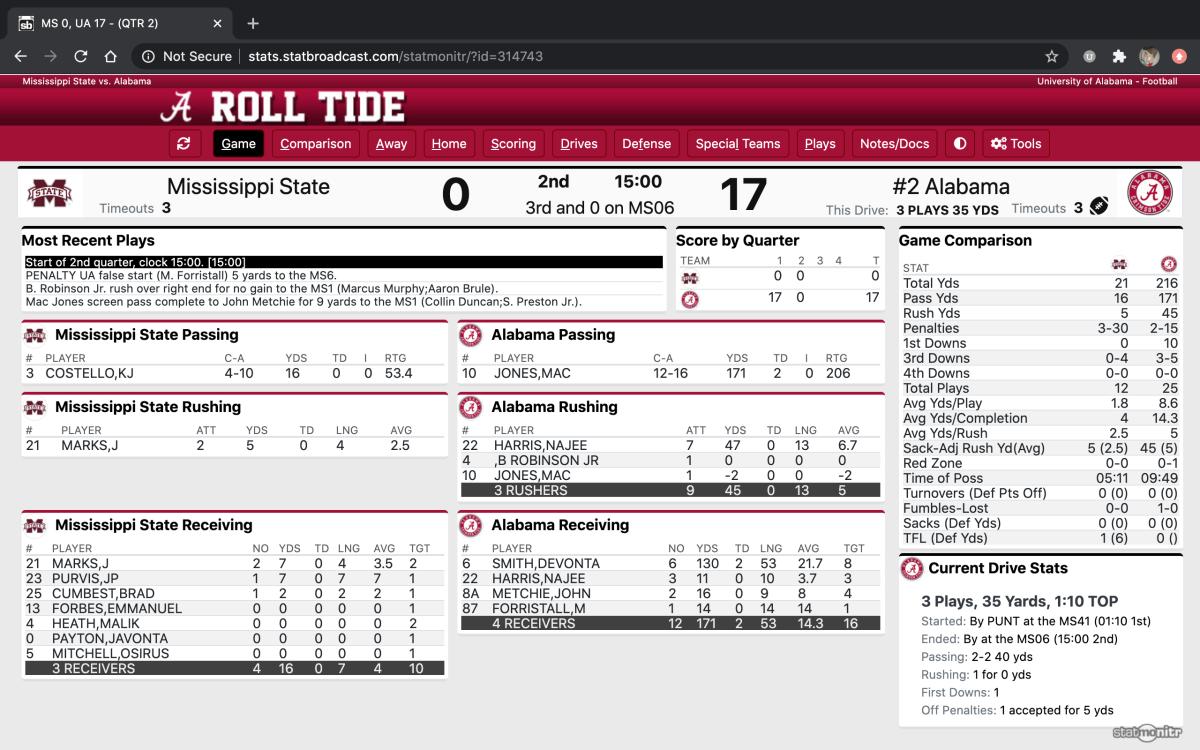Click JONES,MAC in Alabama Passing

pyautogui.click(x=530, y=373)
